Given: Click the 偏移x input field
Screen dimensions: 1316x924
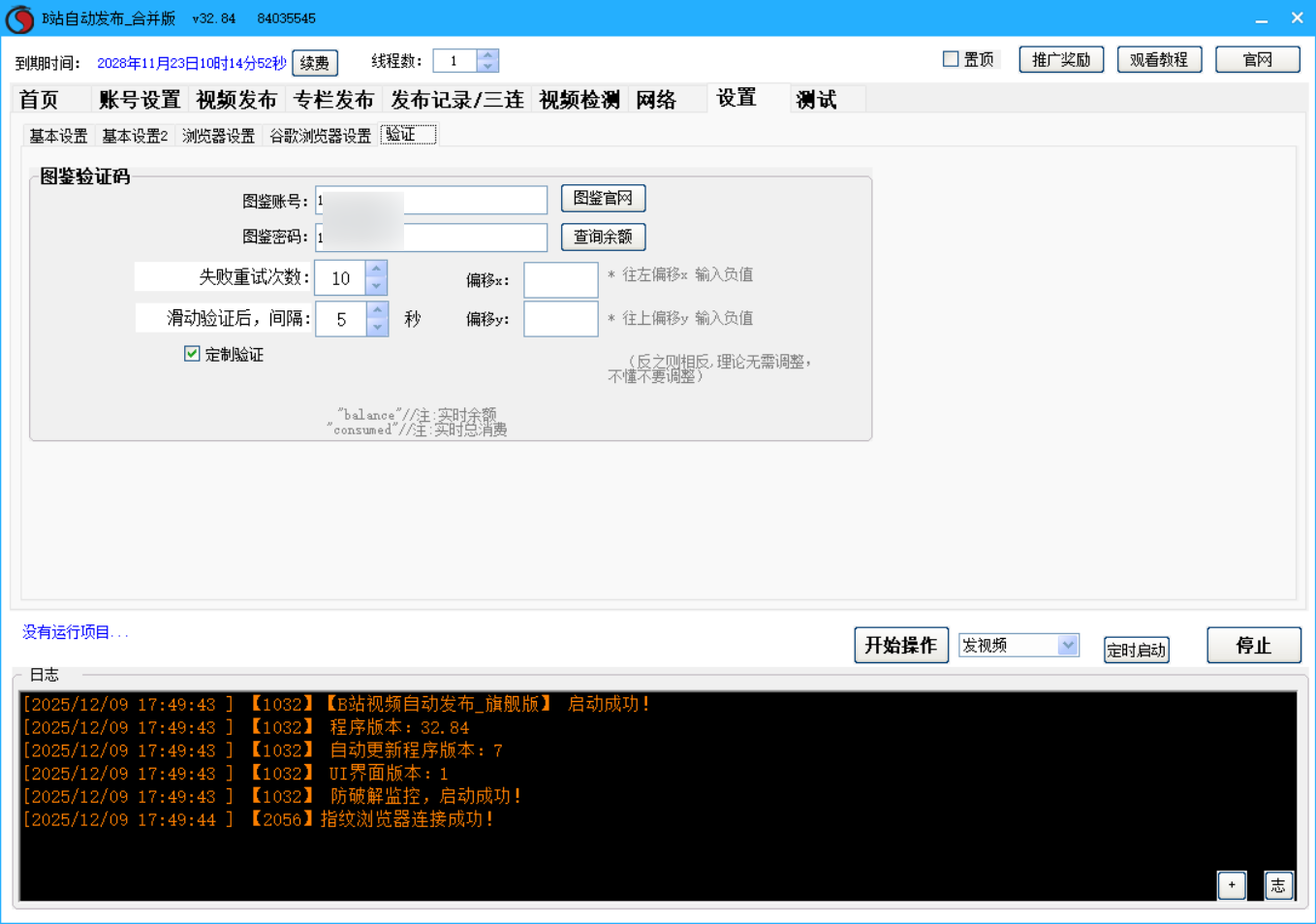Looking at the screenshot, I should point(560,280).
